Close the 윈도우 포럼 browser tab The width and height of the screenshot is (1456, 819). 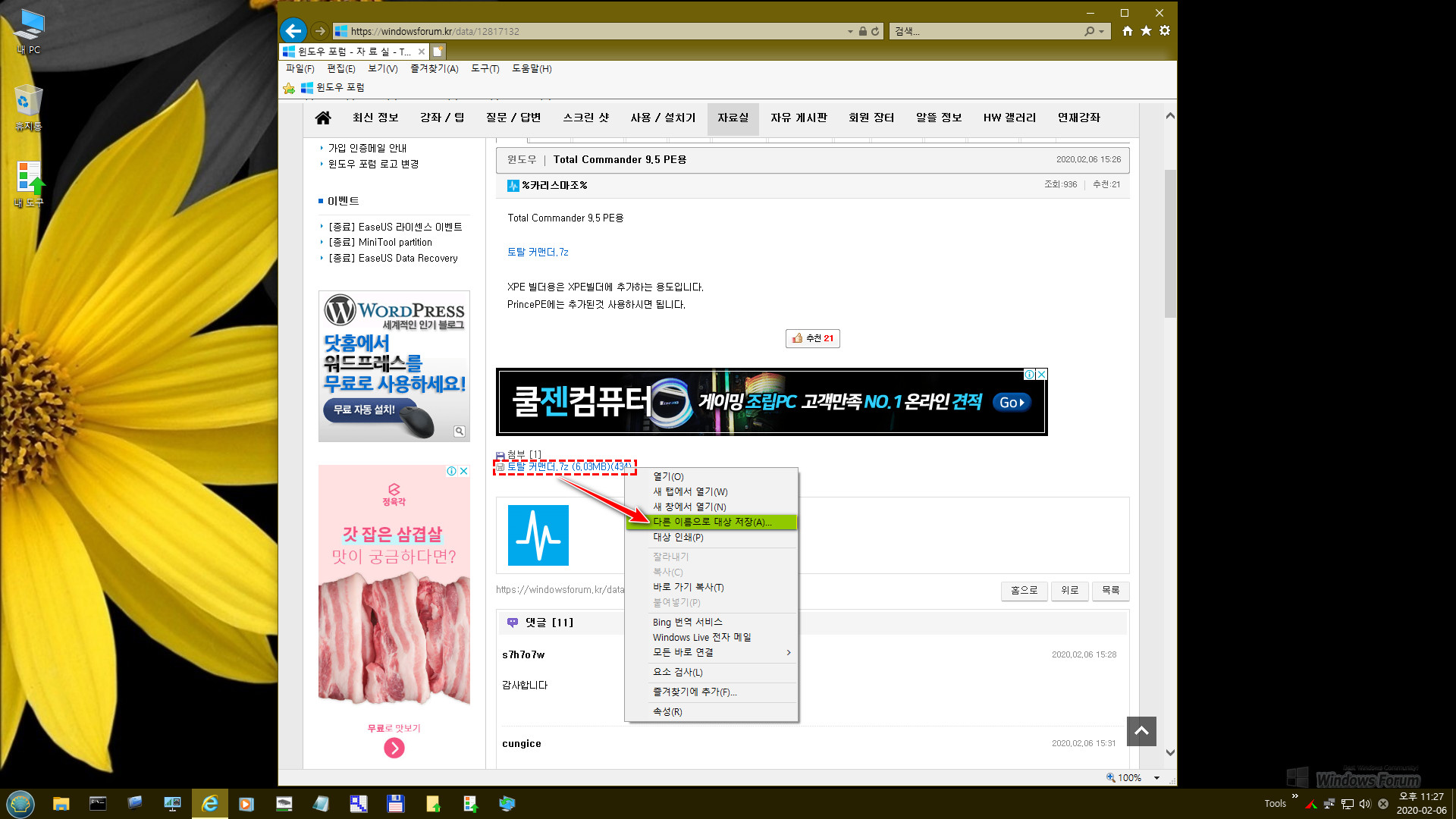point(422,52)
